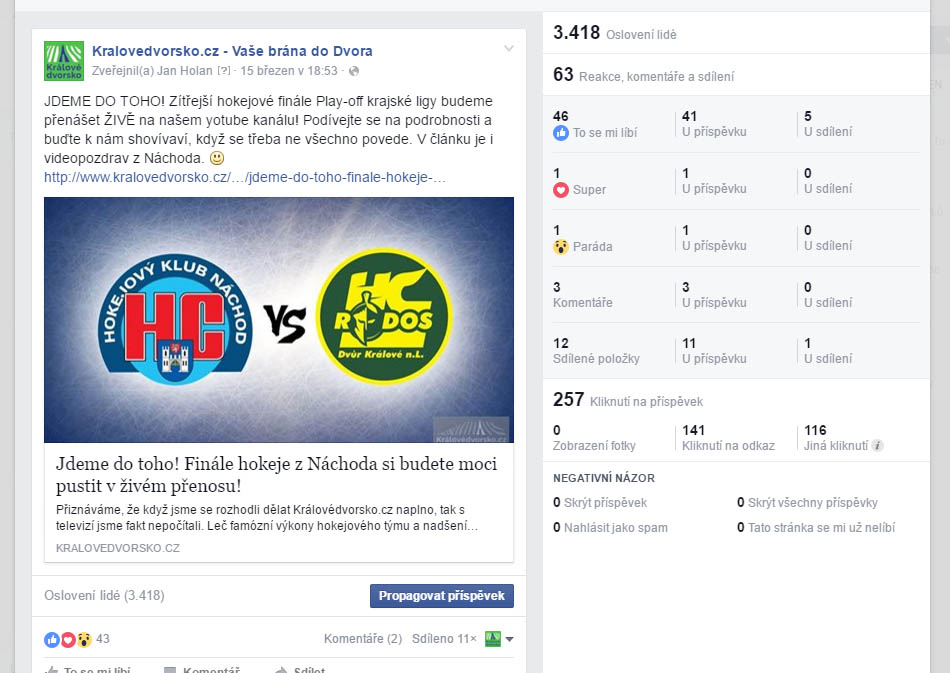The height and width of the screenshot is (673, 950).
Task: Open the post options chevron menu
Action: (509, 48)
